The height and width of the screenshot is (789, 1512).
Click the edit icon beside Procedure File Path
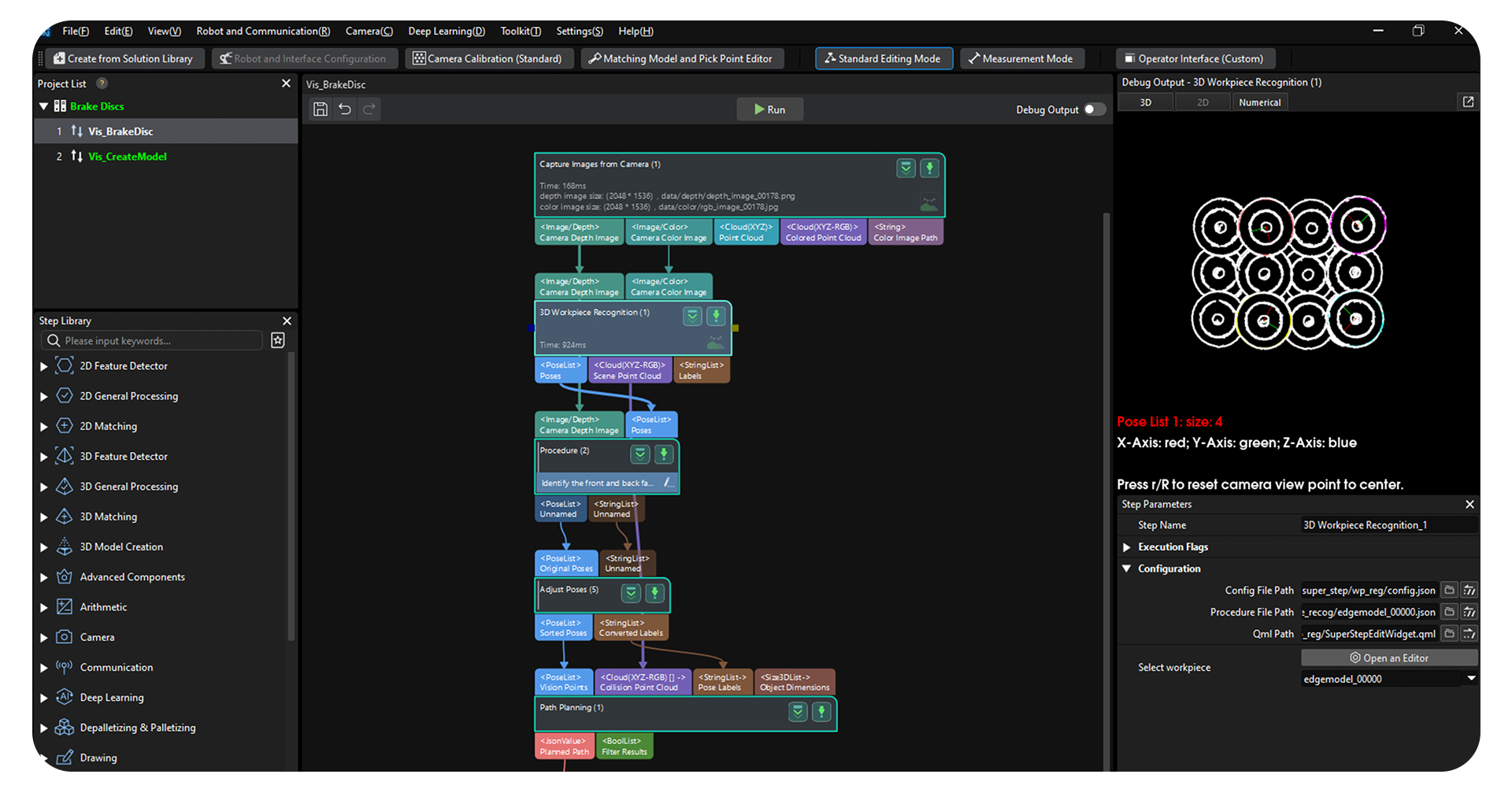(1469, 611)
